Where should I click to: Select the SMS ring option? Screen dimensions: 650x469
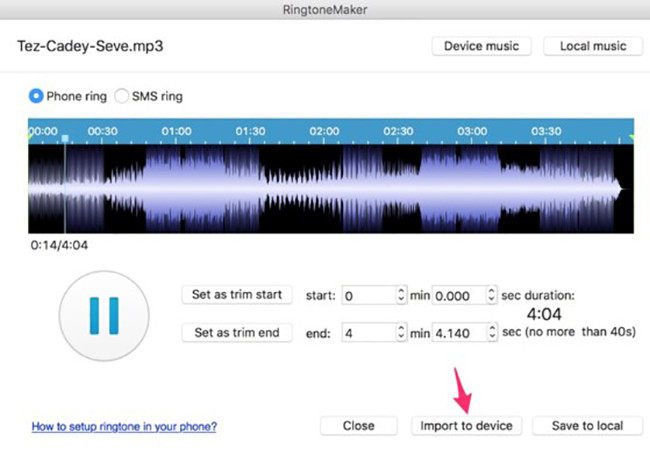click(123, 97)
